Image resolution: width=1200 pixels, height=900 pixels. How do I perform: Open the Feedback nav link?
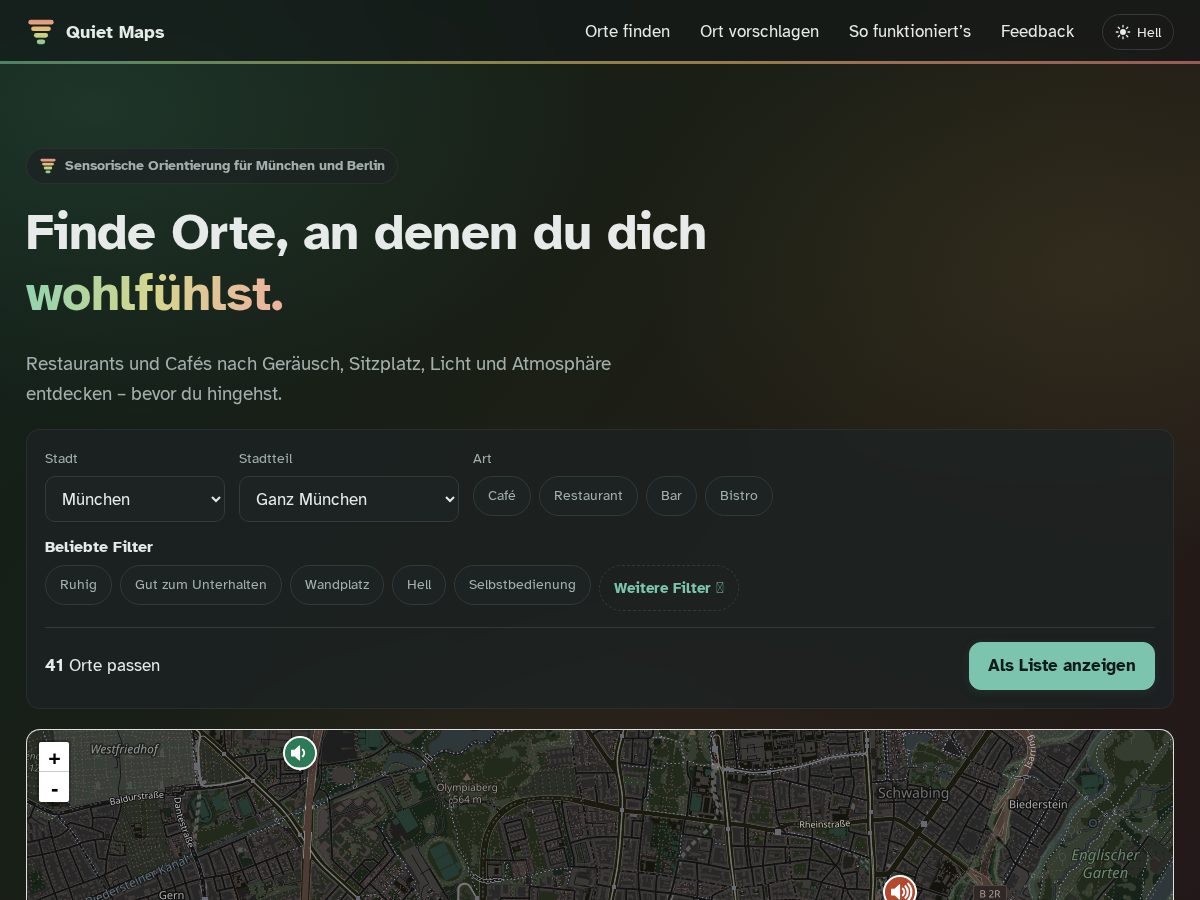[x=1037, y=31]
